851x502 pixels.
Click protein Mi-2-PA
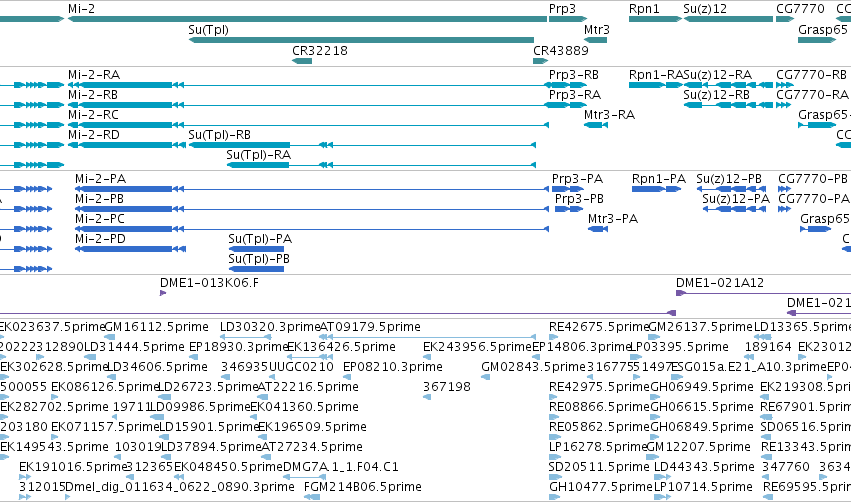point(312,189)
